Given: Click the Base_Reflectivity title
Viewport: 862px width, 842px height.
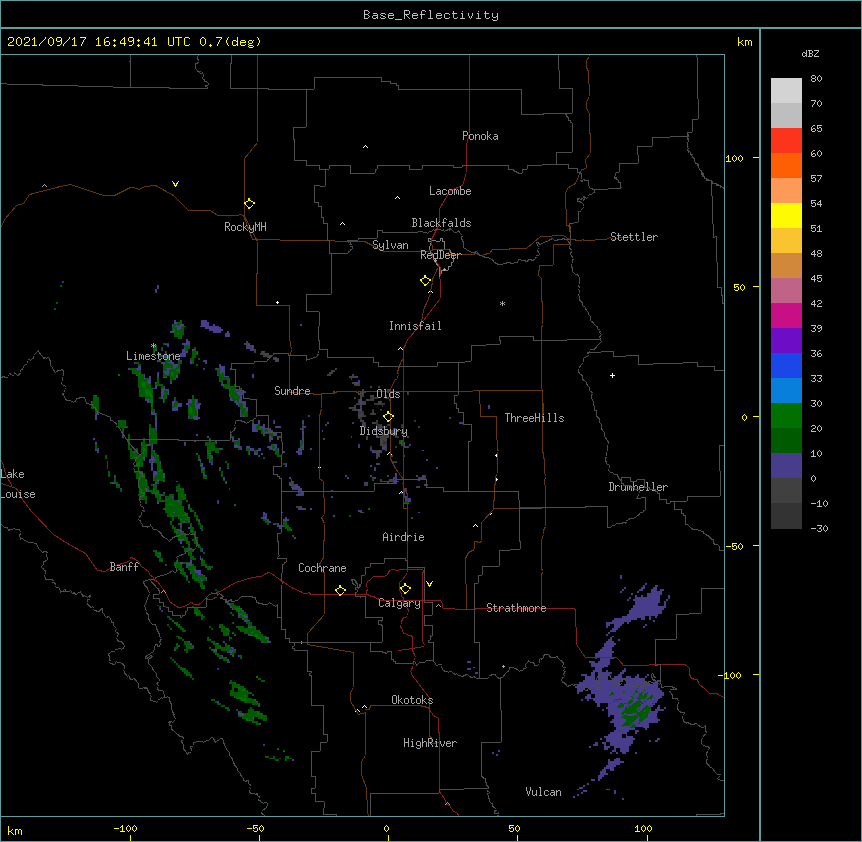Looking at the screenshot, I should (x=431, y=15).
